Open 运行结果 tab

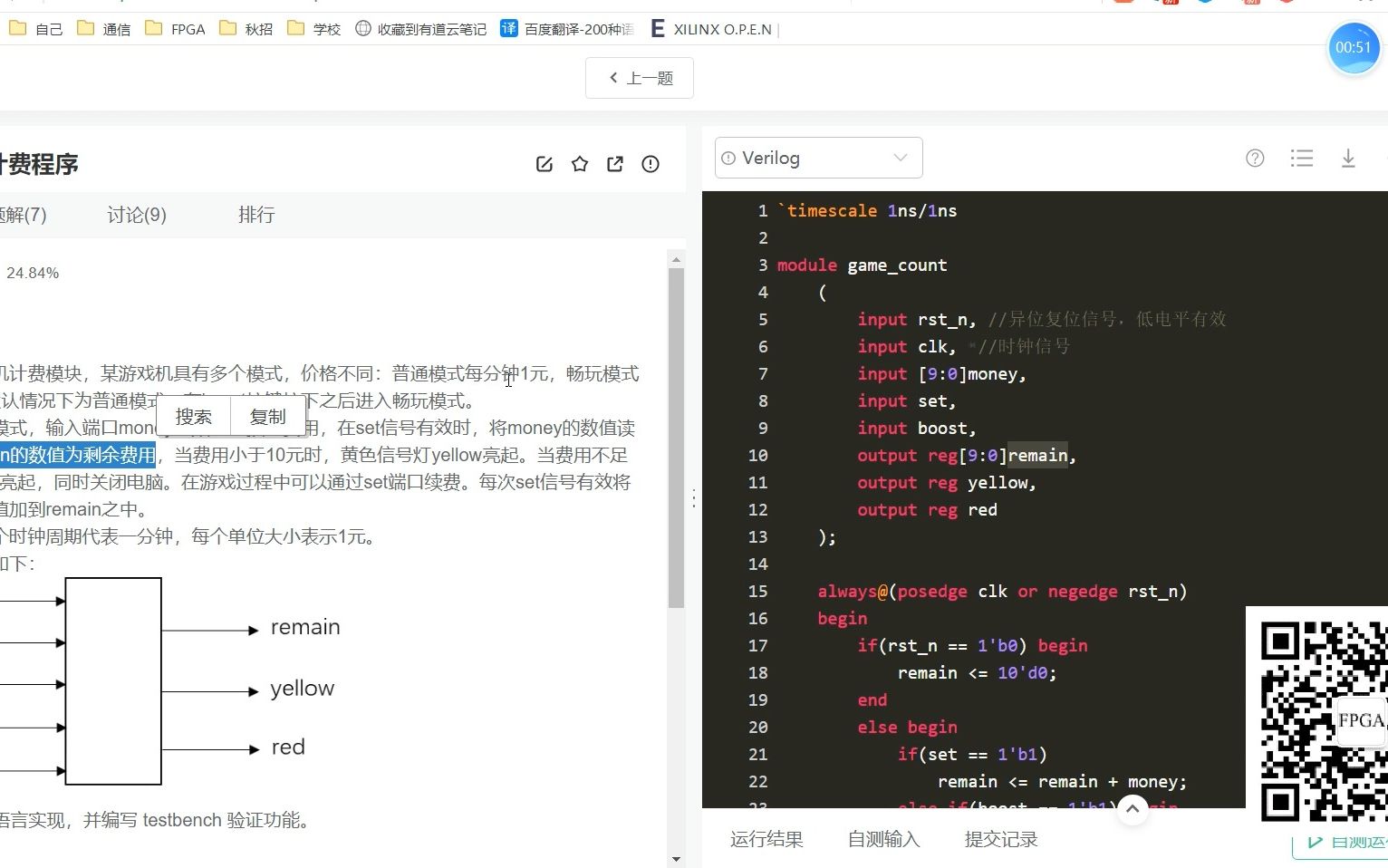[x=766, y=839]
